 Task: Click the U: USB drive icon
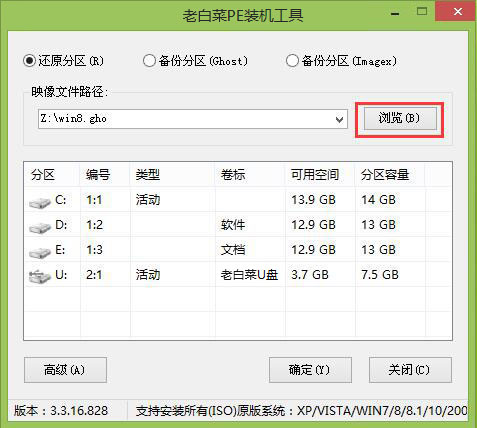point(39,276)
